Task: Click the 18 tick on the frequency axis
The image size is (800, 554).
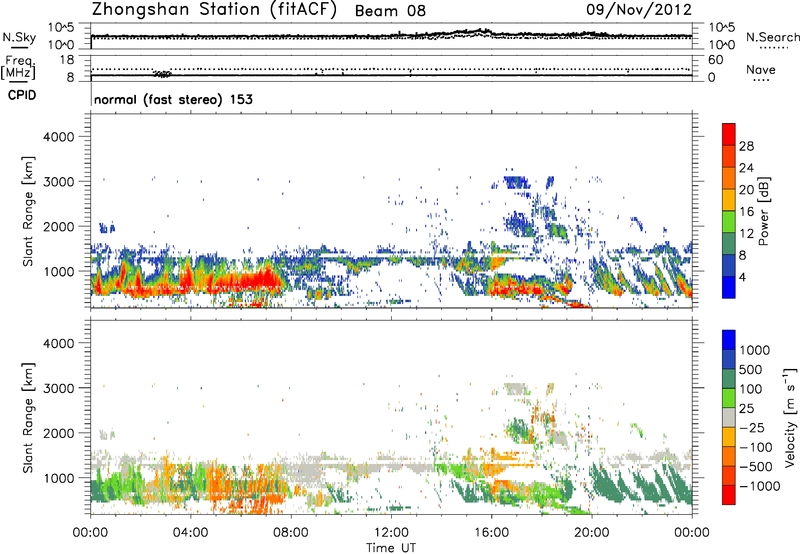Action: 67,60
